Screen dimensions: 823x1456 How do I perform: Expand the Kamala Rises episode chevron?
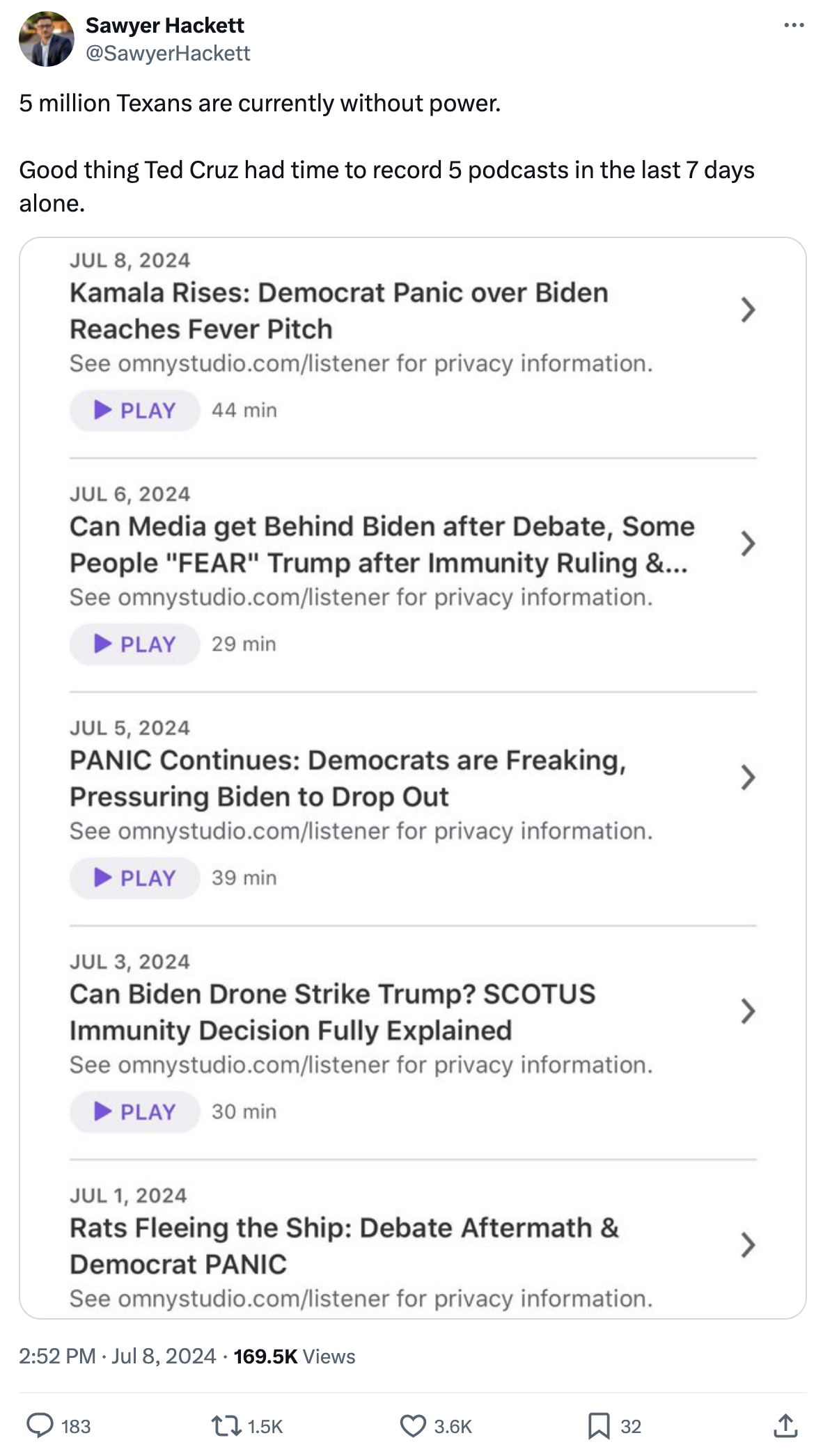[748, 310]
